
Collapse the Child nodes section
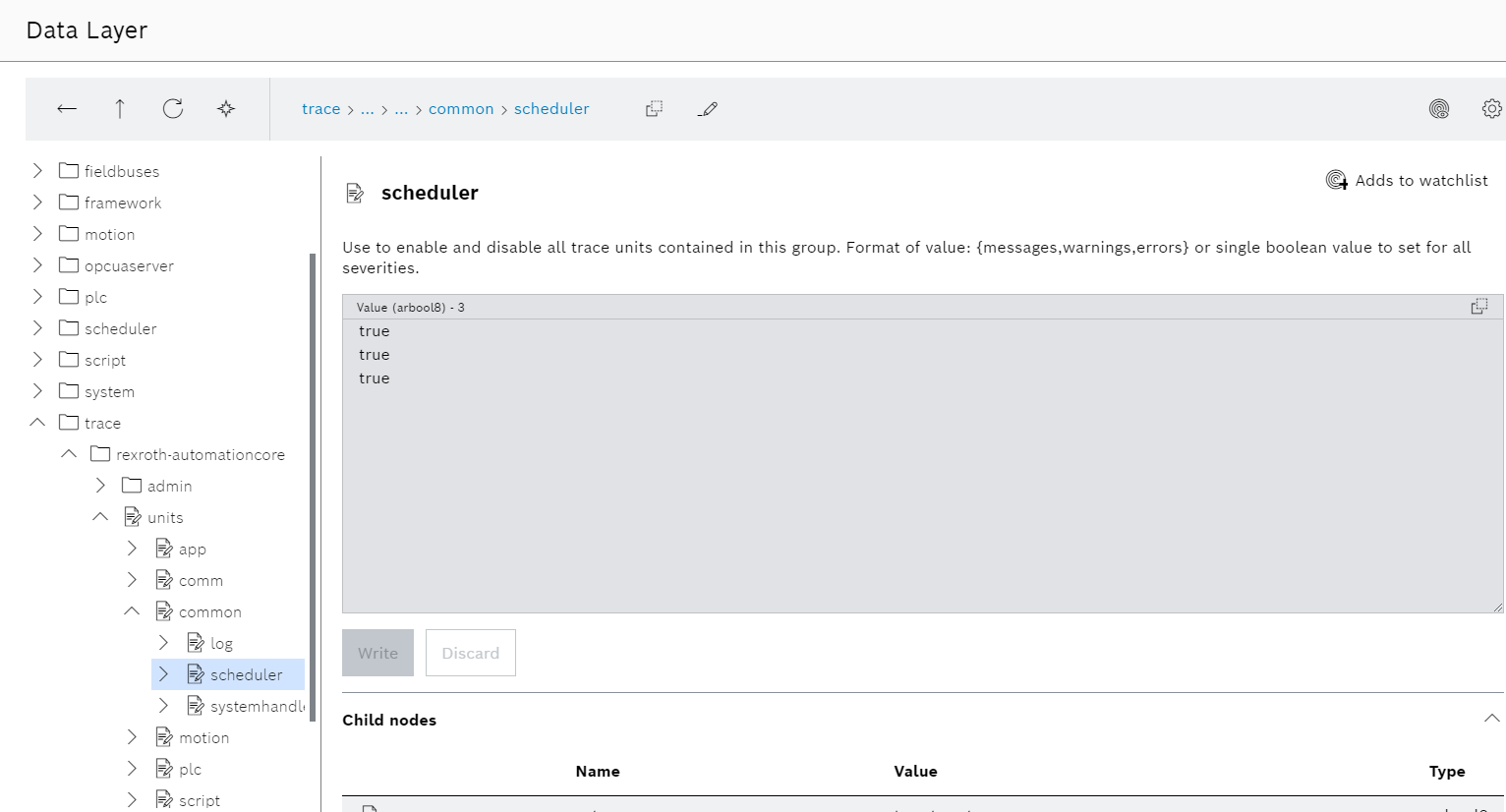pyautogui.click(x=1491, y=719)
